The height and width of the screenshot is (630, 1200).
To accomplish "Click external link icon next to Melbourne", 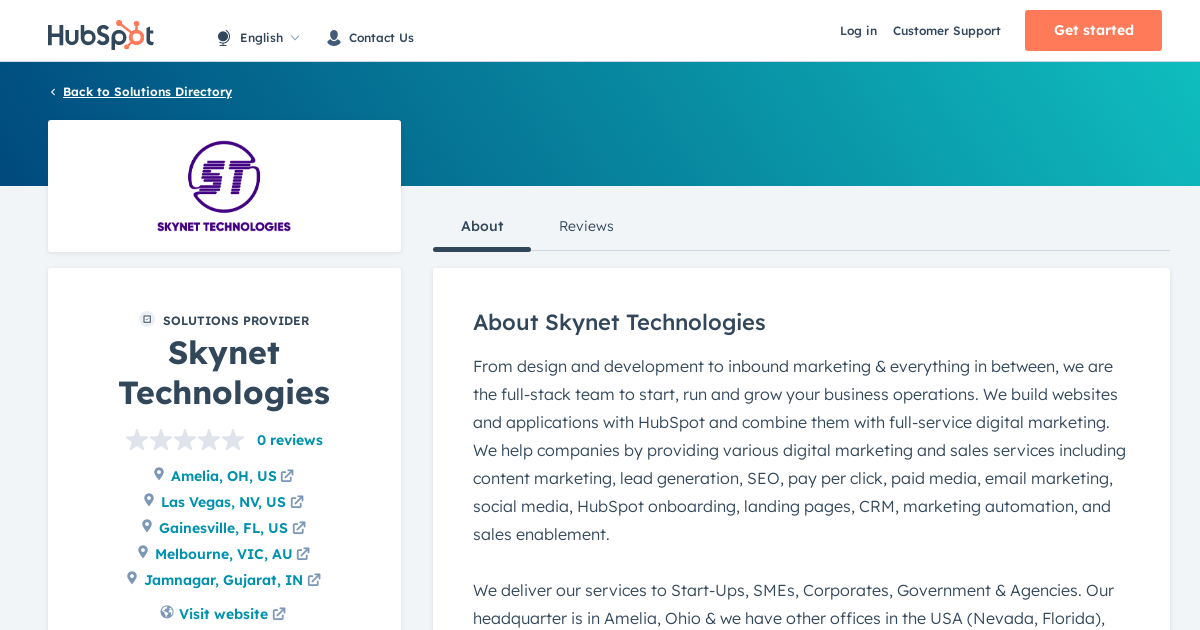I will (x=303, y=554).
